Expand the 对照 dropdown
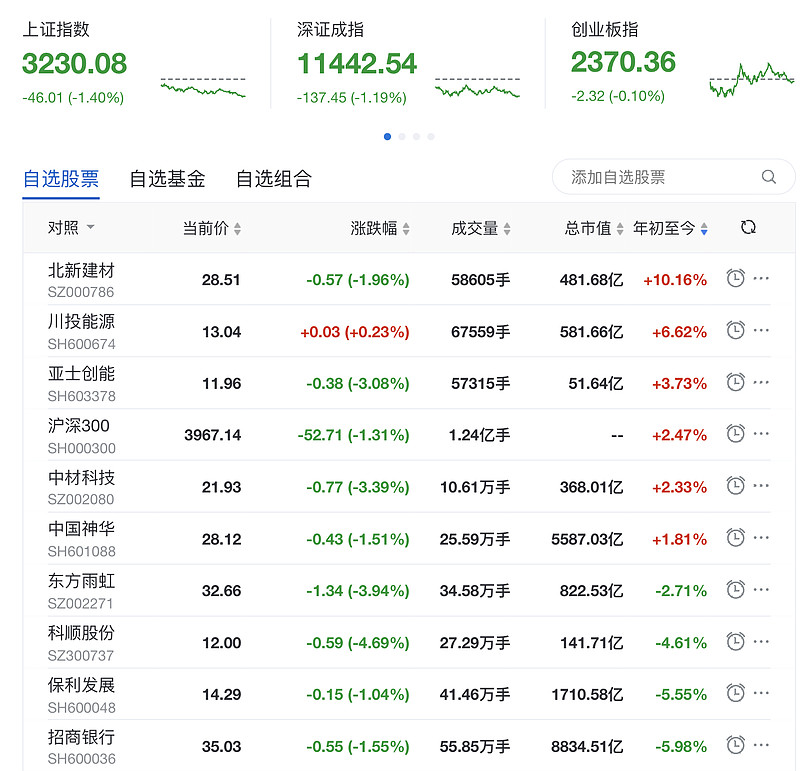 [71, 228]
